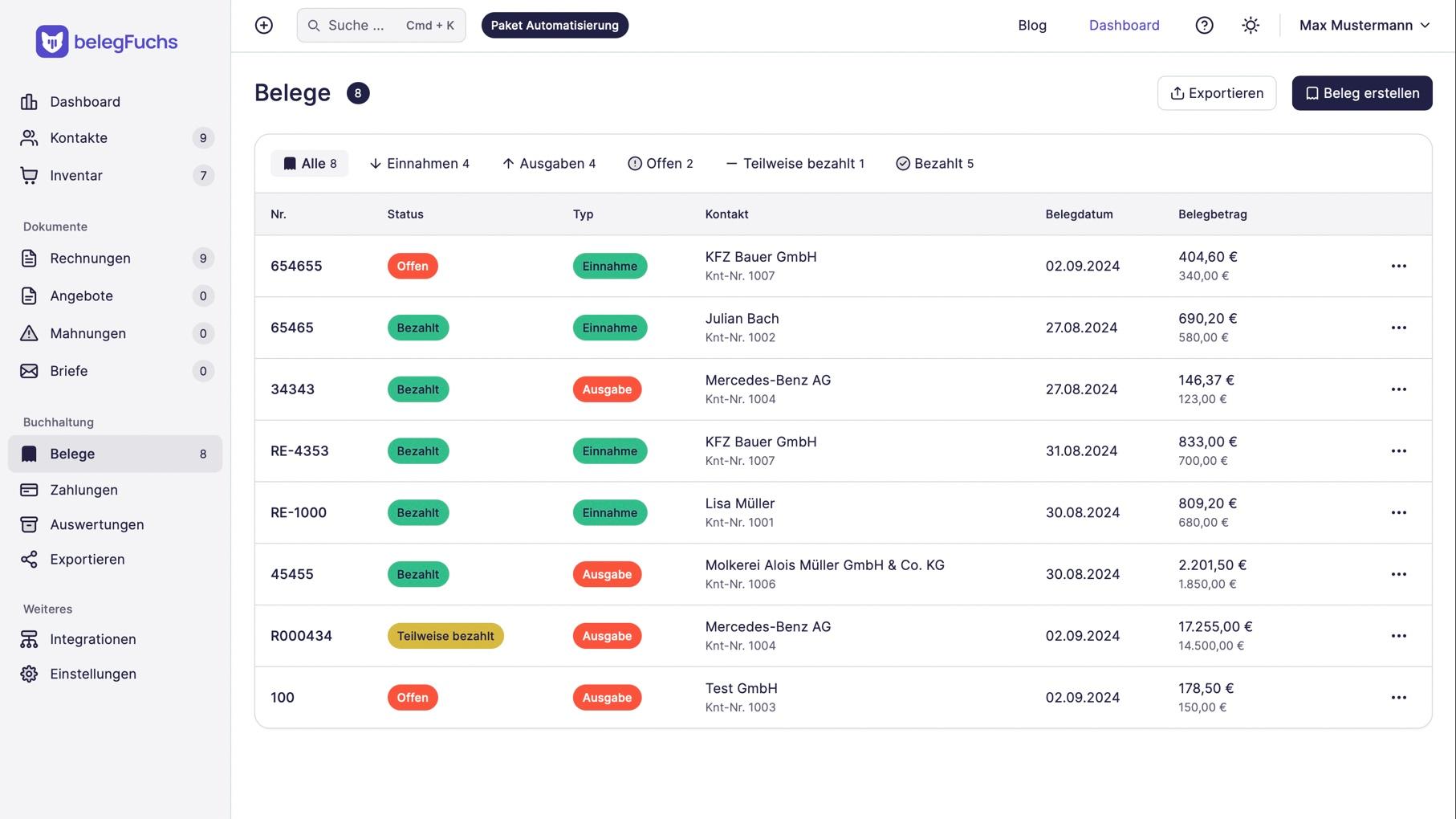Screen dimensions: 1456x819
Task: Open more options for Beleg 34343
Action: point(1398,389)
